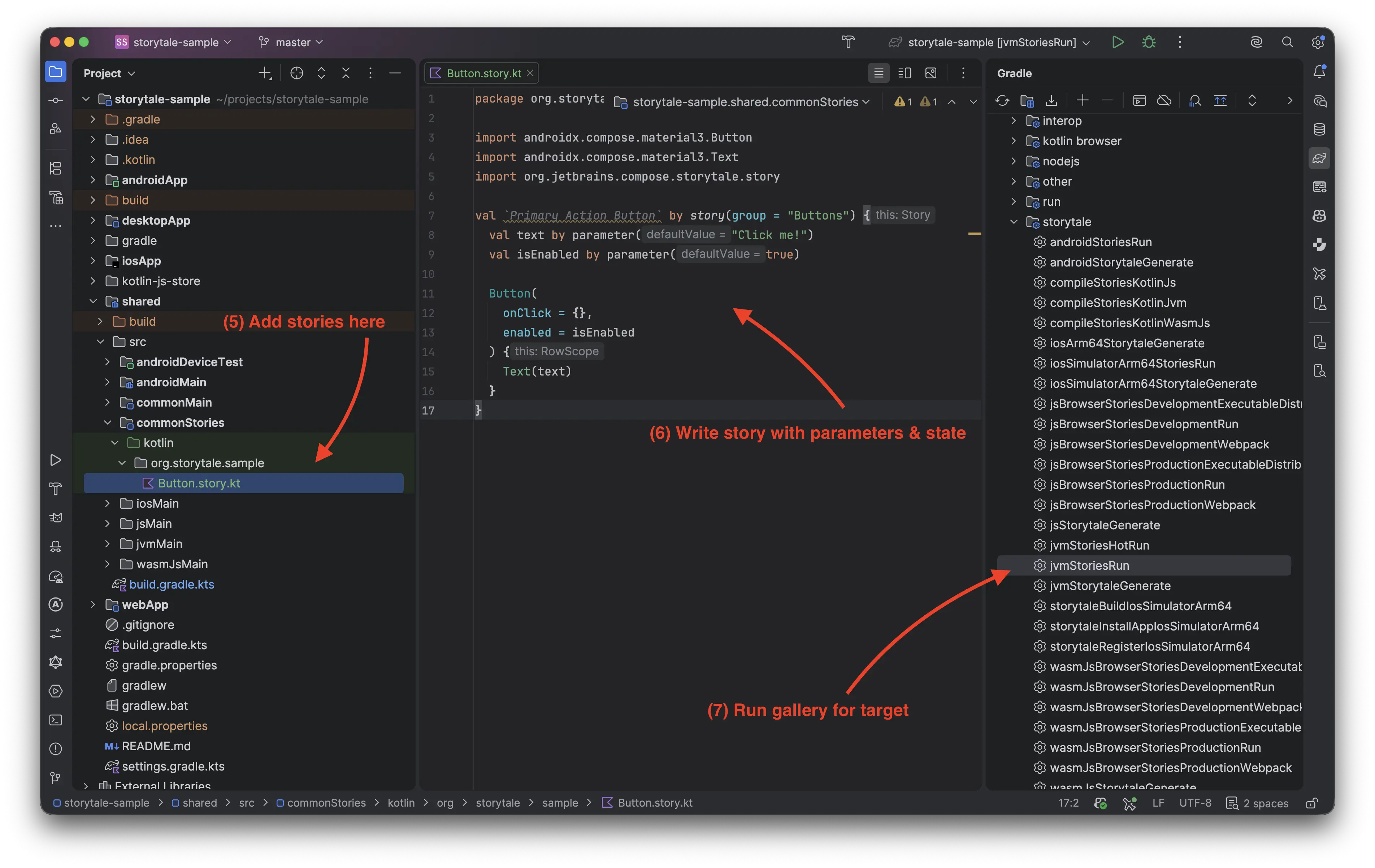The height and width of the screenshot is (868, 1375).
Task: Collapse the shared module folder
Action: click(x=92, y=301)
